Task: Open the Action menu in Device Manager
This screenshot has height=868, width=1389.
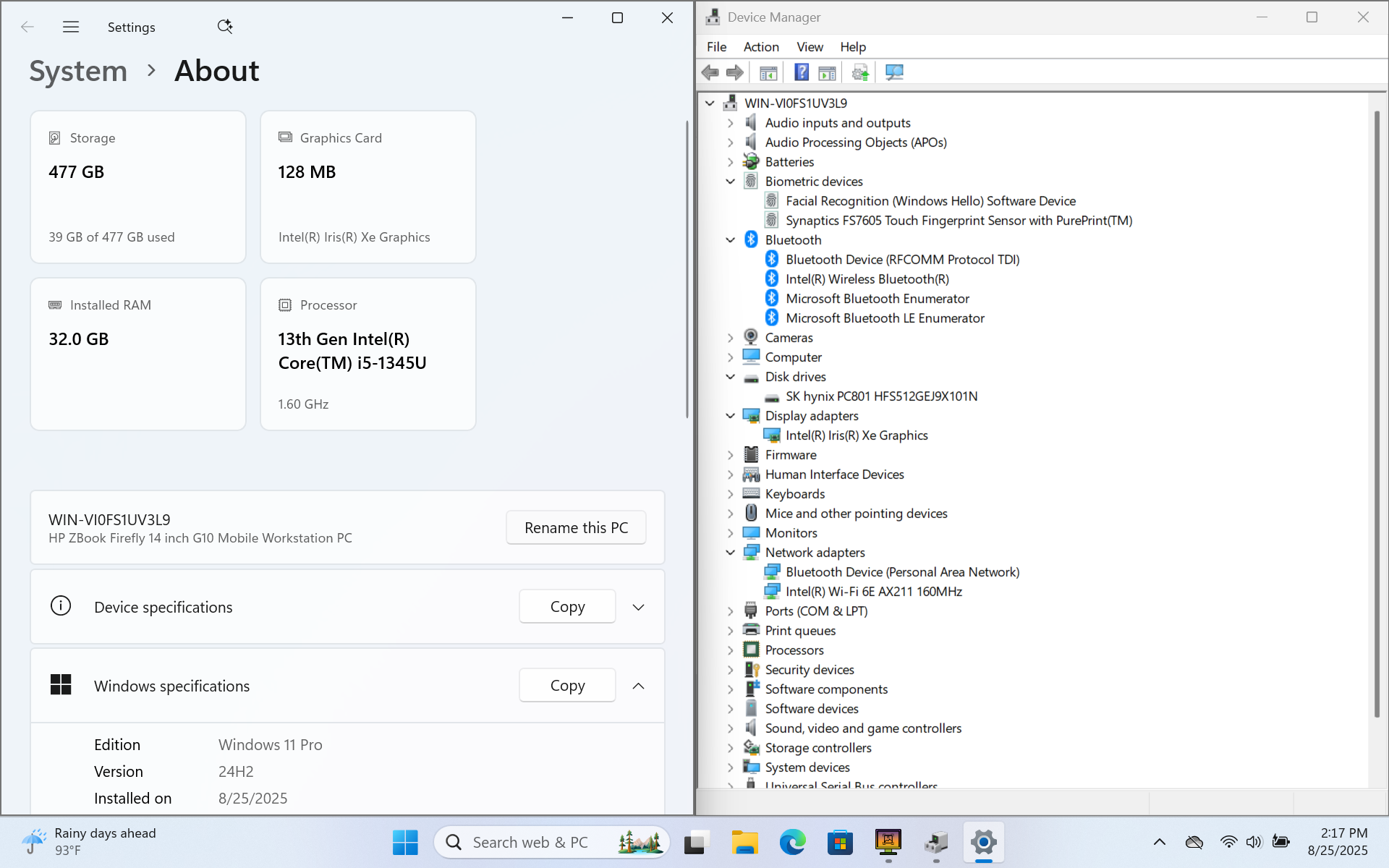Action: [x=761, y=47]
